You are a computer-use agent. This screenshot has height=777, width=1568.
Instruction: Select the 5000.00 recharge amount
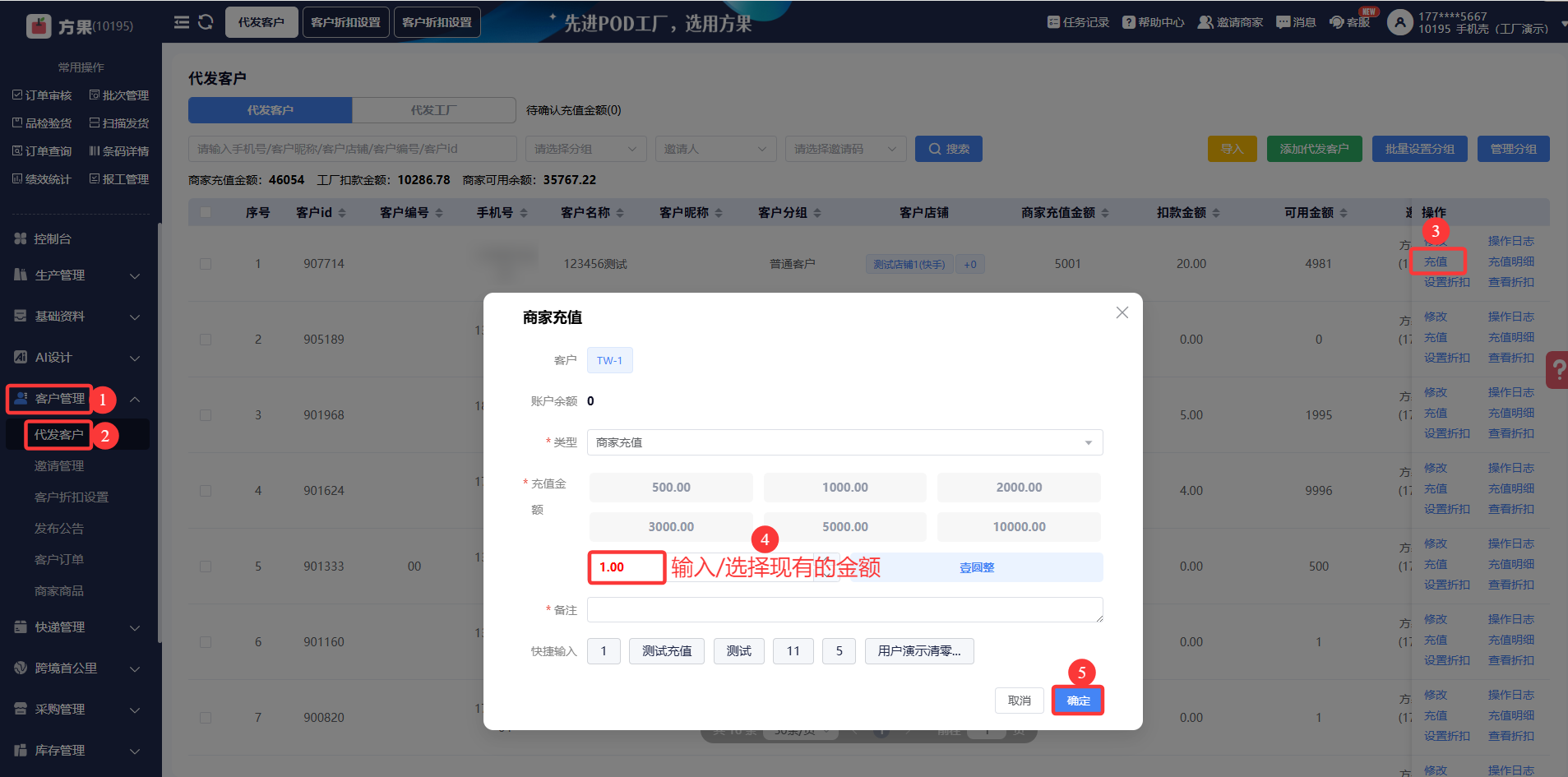click(845, 527)
